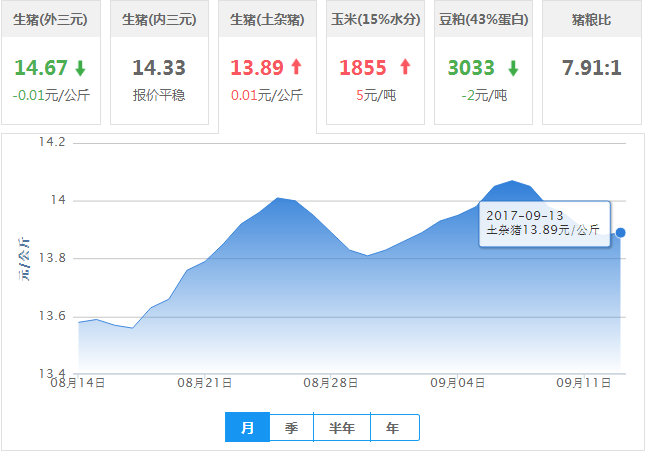The width and height of the screenshot is (647, 451).
Task: Switch to the 豆粕(43%蛋白) tab
Action: pyautogui.click(x=484, y=19)
